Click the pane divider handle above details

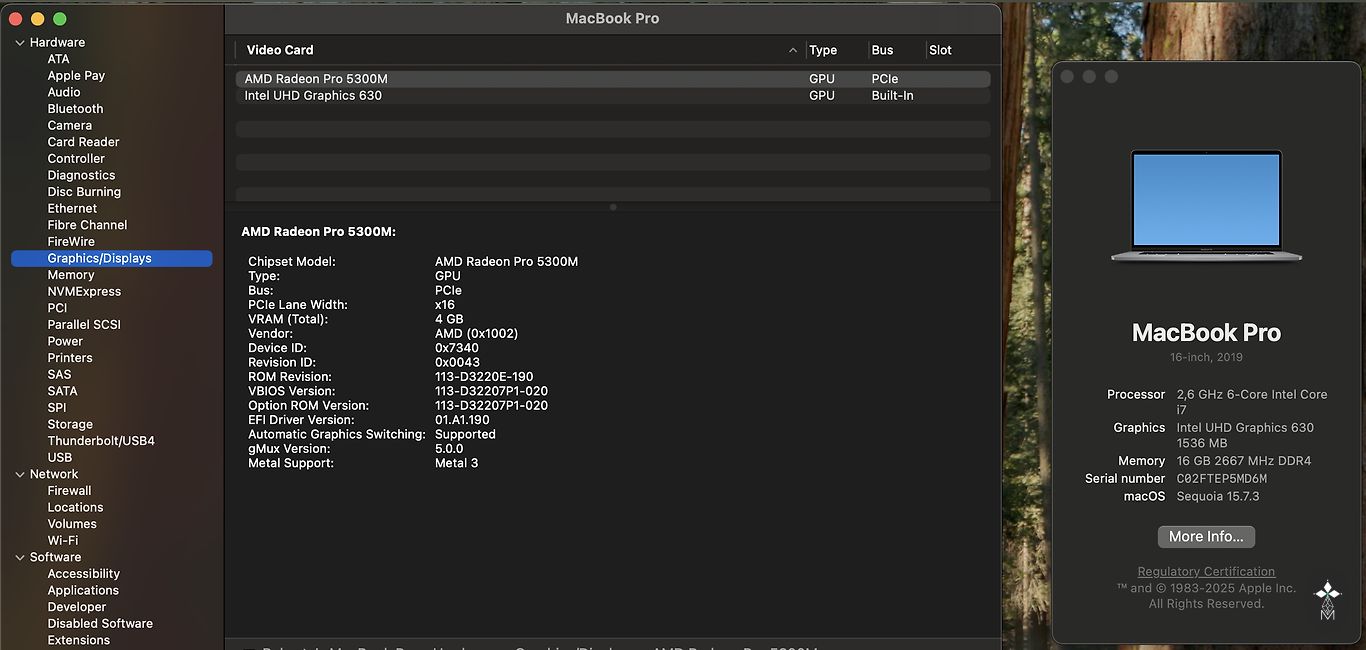613,207
